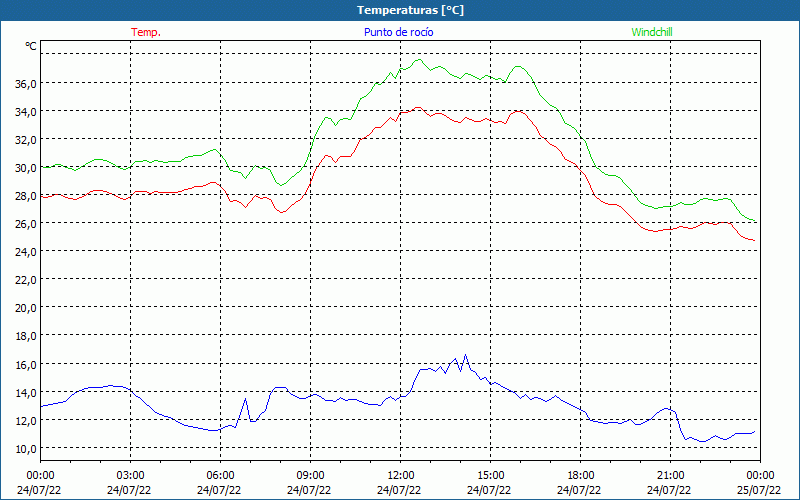
Task: Click the '24/07/22' date under 09:00
Action: (309, 490)
